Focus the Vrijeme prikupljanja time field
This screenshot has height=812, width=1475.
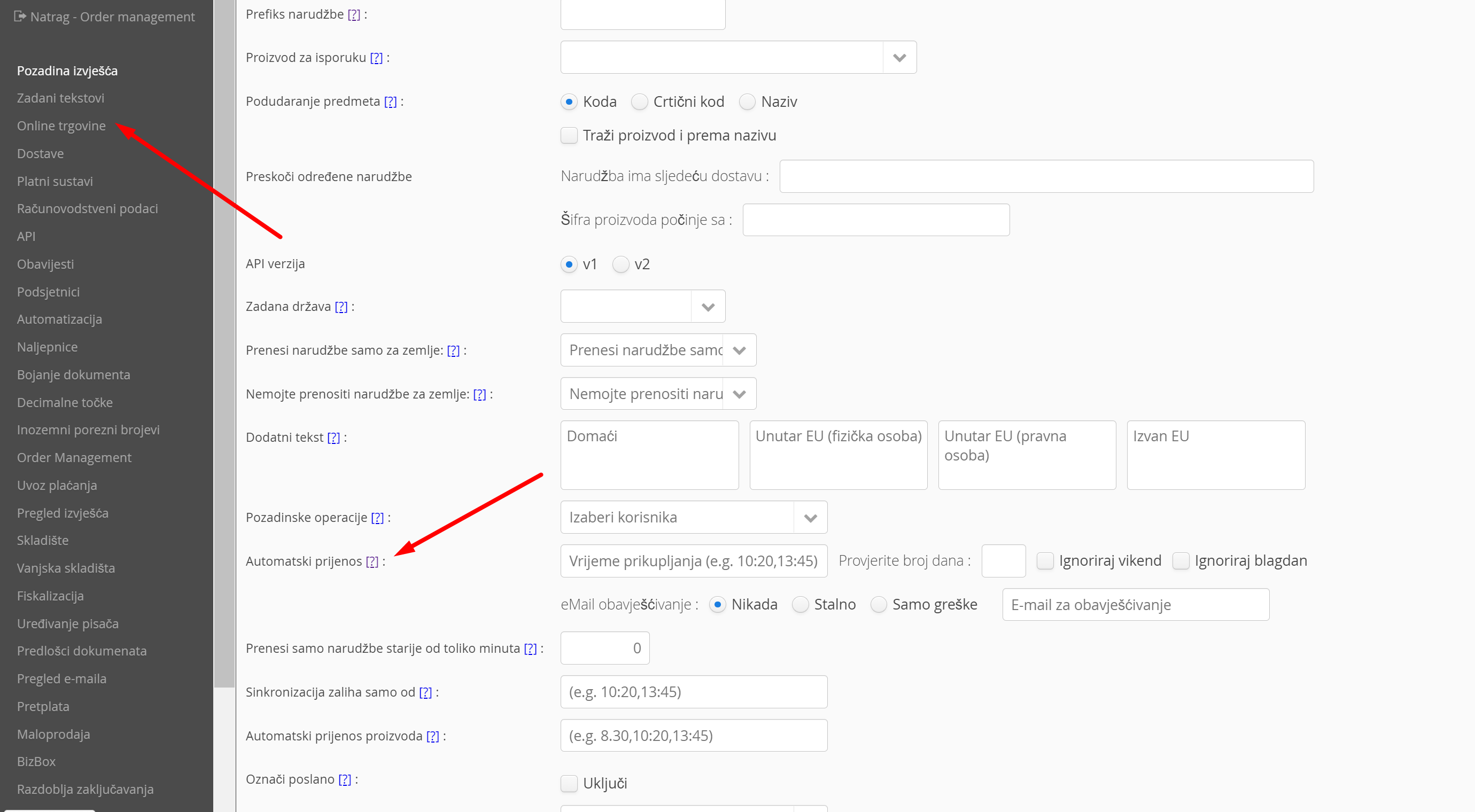[x=694, y=561]
